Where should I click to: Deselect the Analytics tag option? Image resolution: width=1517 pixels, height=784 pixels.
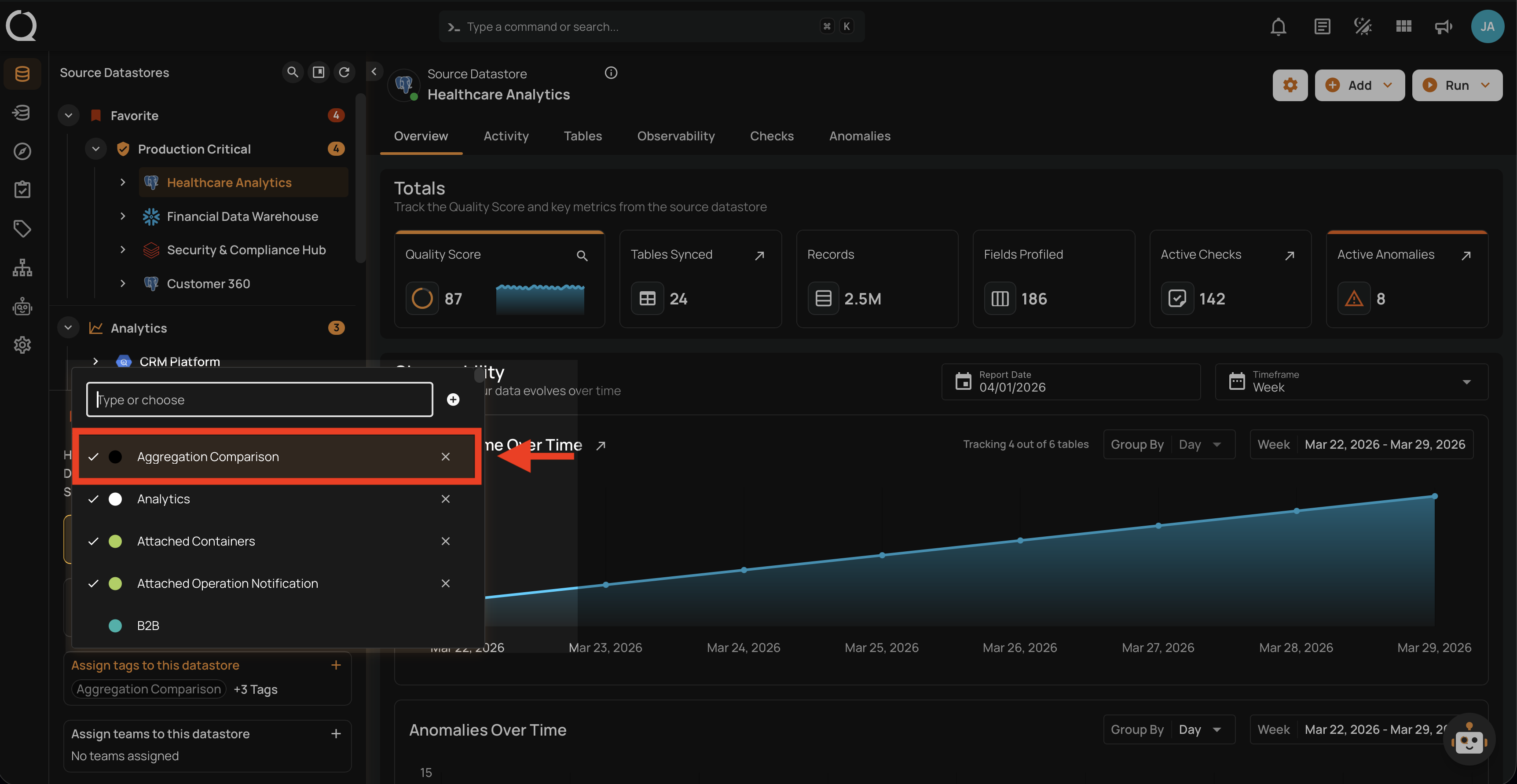pos(164,499)
